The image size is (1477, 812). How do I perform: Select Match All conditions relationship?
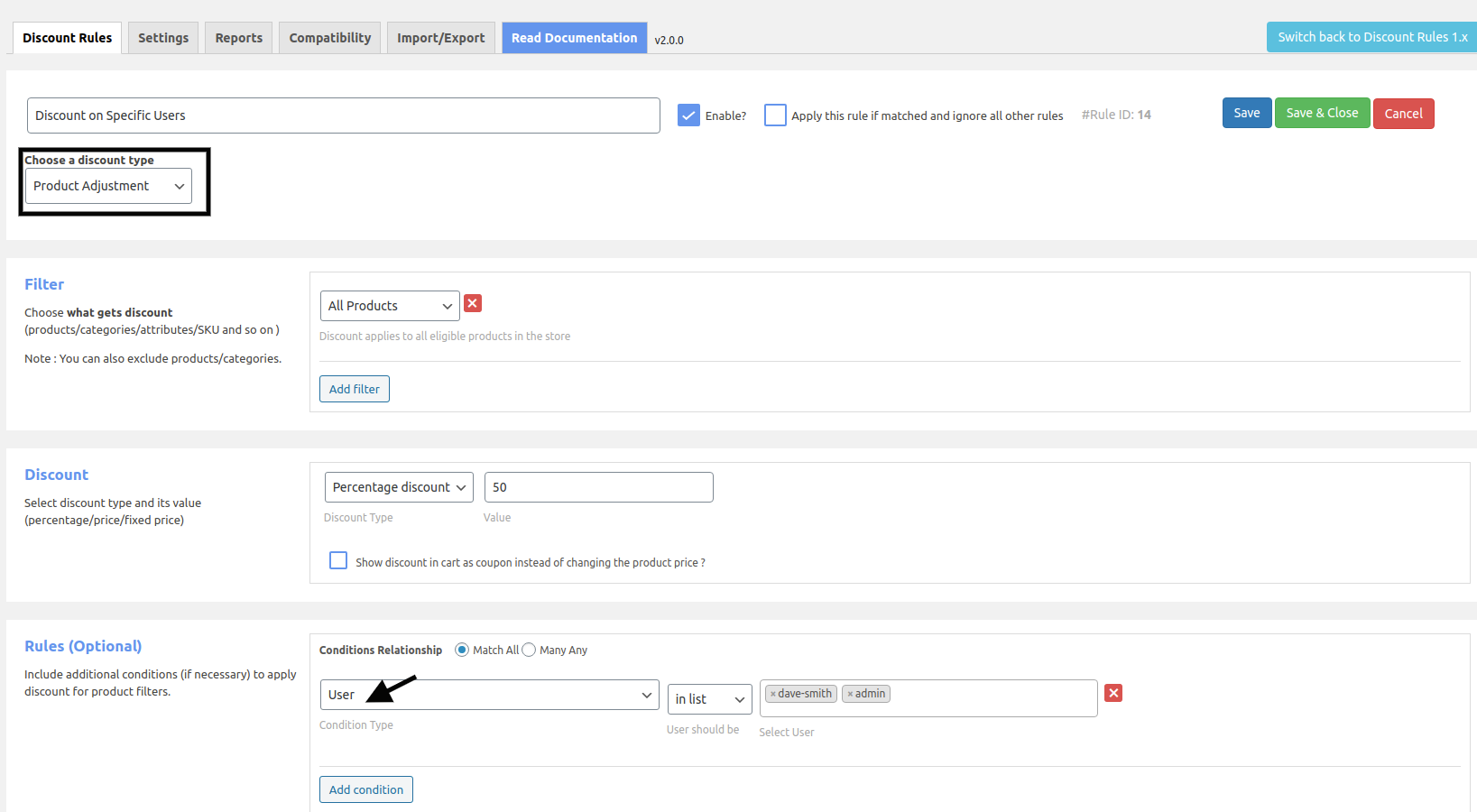click(x=462, y=650)
